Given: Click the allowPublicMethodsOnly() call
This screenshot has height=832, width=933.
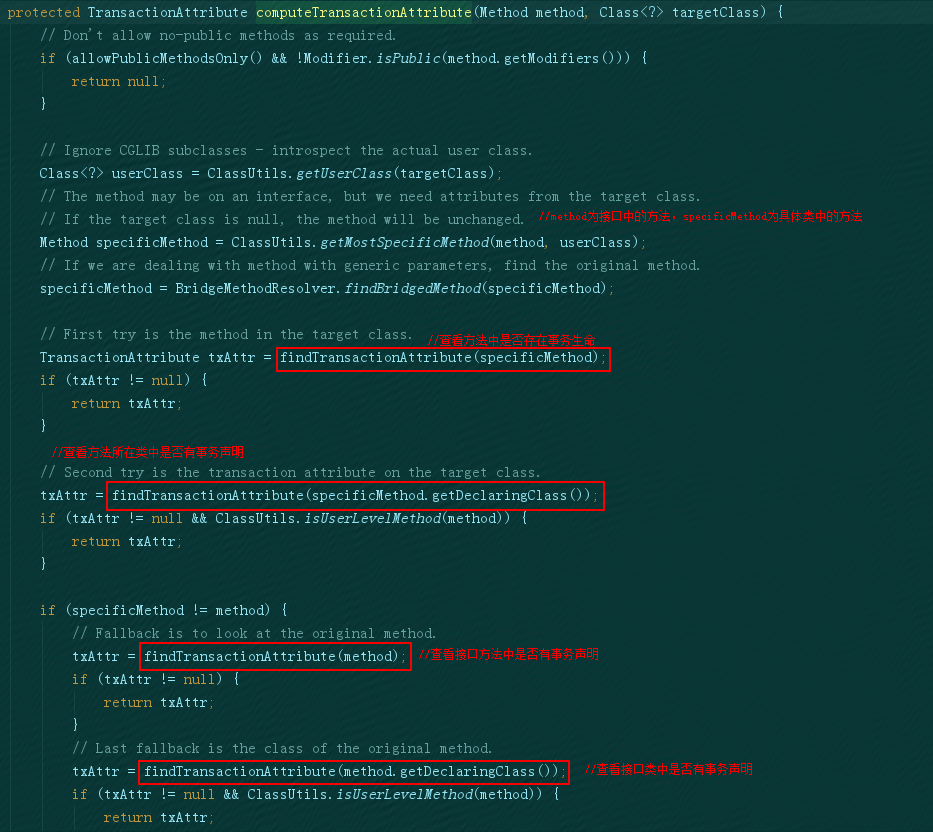Looking at the screenshot, I should pos(167,58).
